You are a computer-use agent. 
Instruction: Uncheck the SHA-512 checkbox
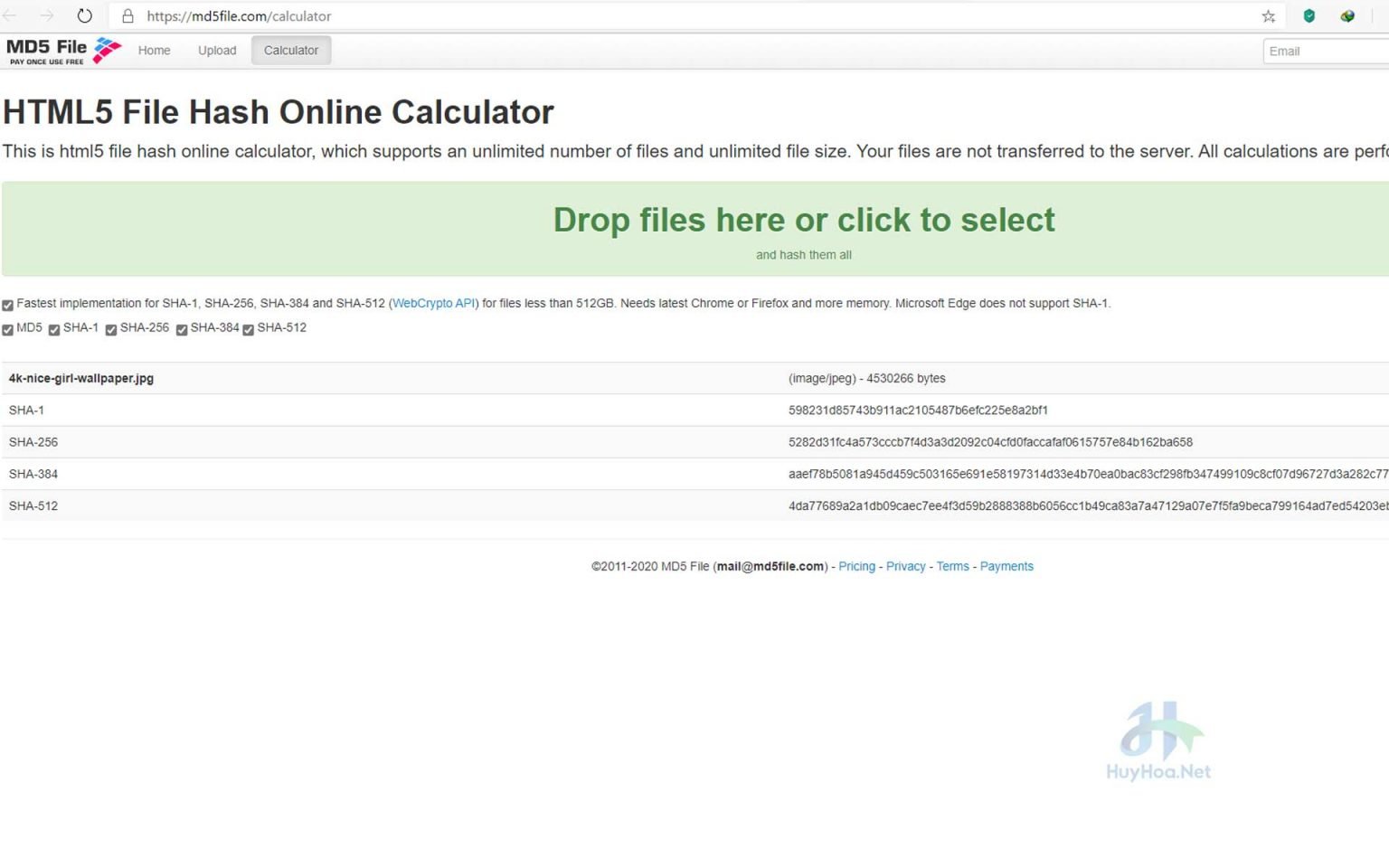coord(249,329)
